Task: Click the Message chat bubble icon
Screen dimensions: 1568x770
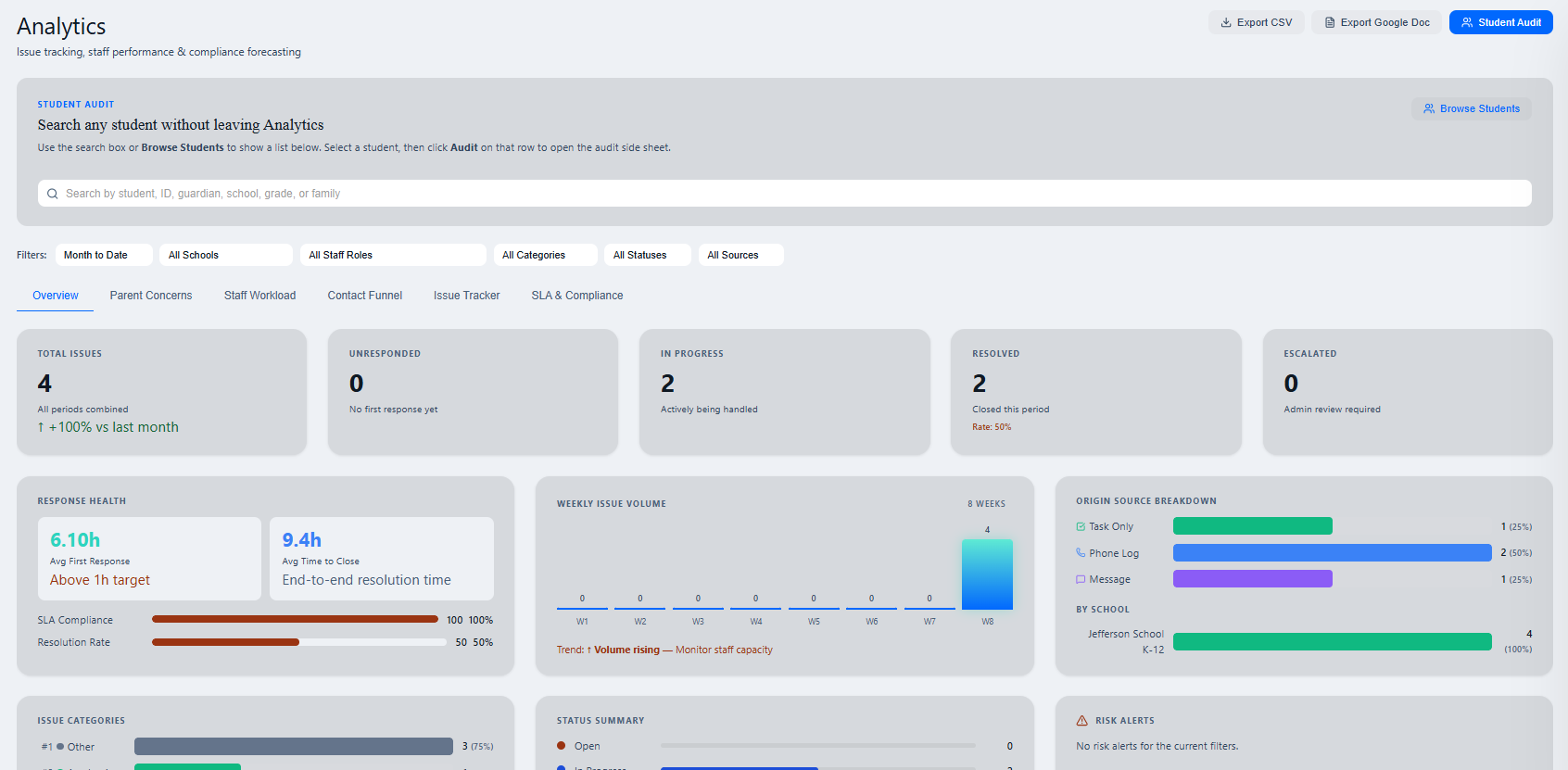Action: coord(1081,579)
